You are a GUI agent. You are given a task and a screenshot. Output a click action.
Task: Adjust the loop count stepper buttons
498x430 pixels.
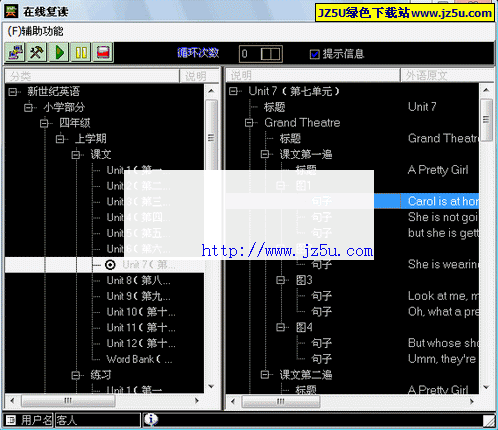[271, 54]
